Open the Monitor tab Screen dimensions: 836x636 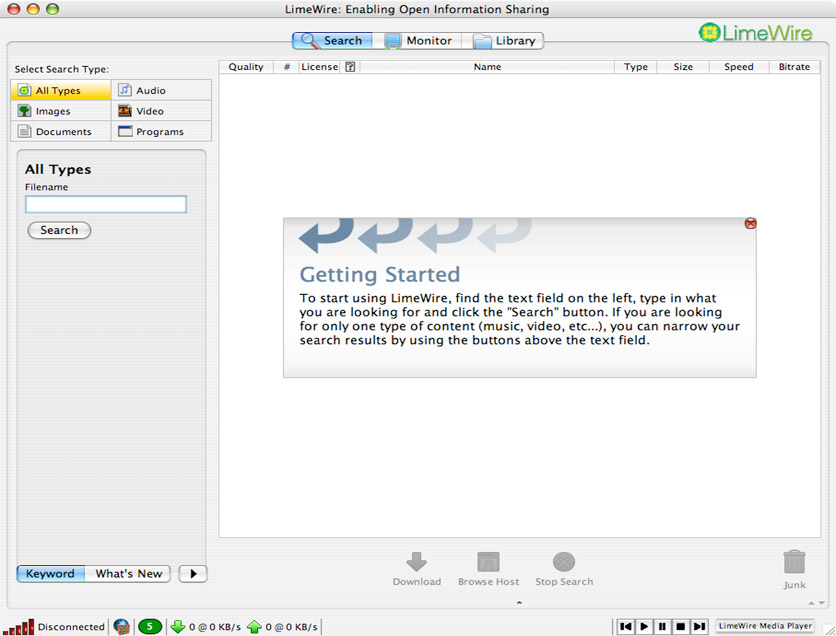[417, 41]
